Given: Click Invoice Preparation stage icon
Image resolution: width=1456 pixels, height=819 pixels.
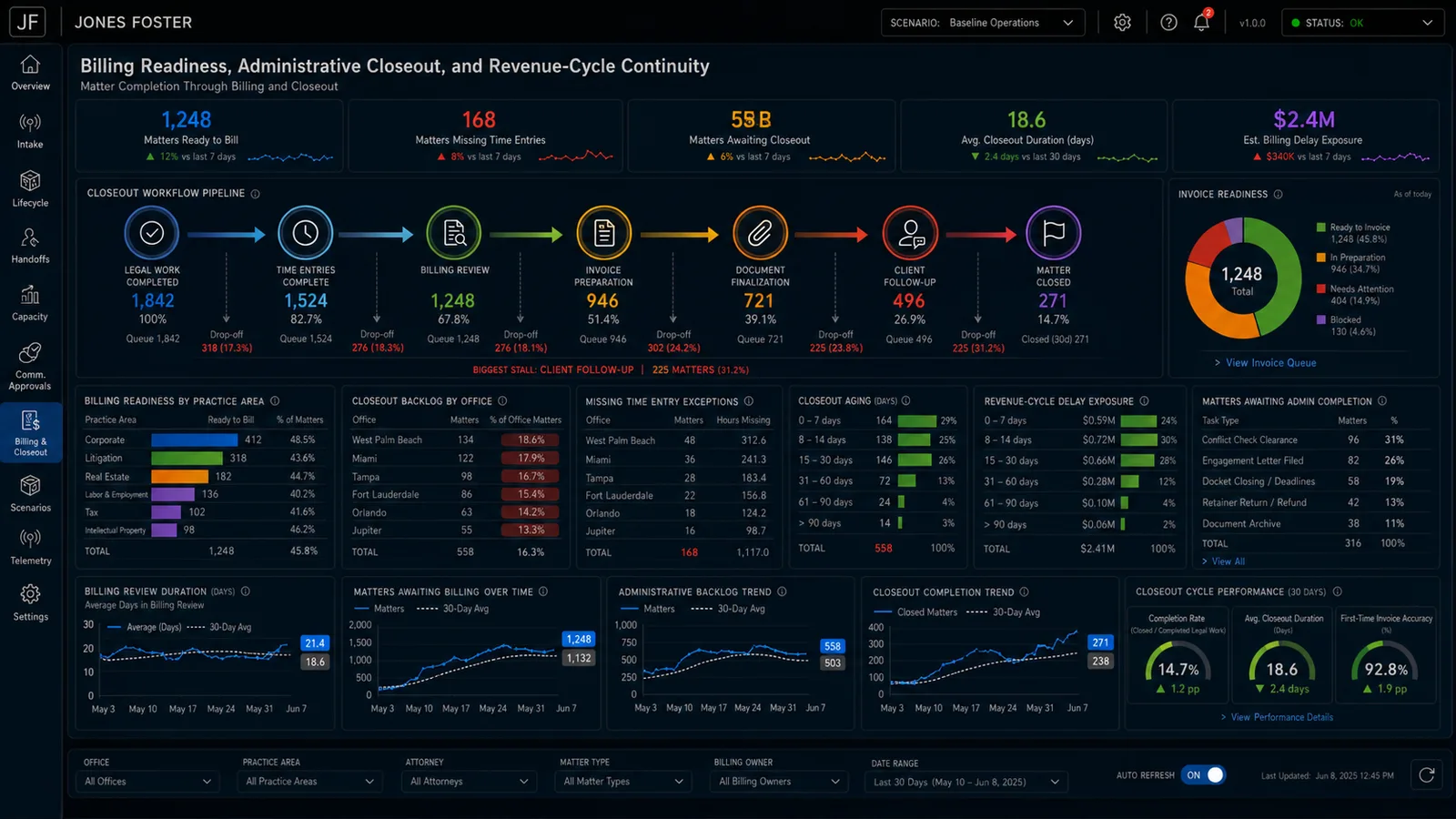Looking at the screenshot, I should pos(603,233).
